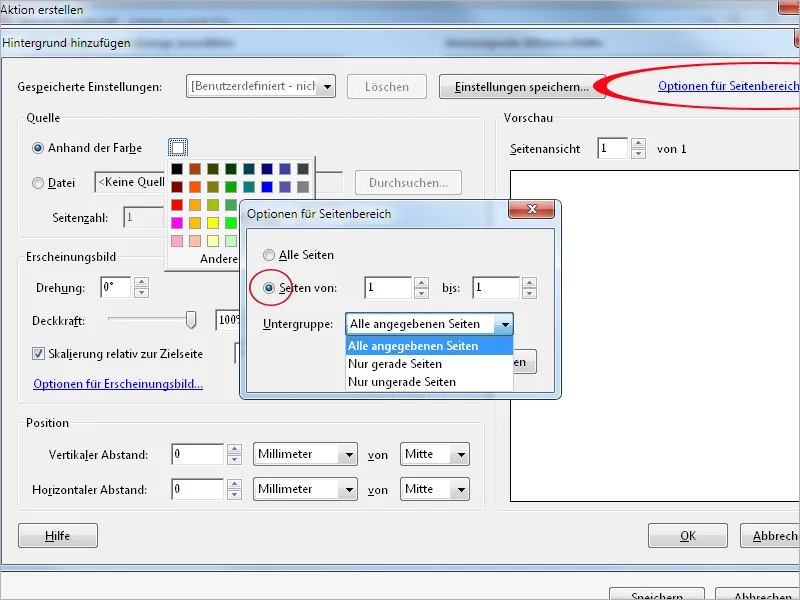Screen dimensions: 800x600
Task: Increase the 'Seiten von' start page
Action: tap(421, 283)
